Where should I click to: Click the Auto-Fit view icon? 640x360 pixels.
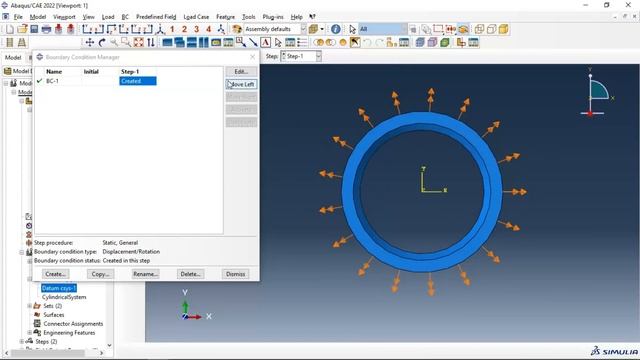click(138, 42)
